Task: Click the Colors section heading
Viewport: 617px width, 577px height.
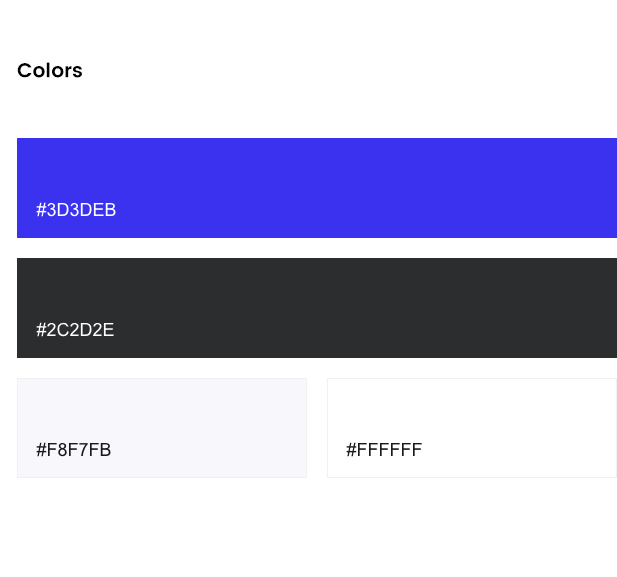Action: pos(50,71)
